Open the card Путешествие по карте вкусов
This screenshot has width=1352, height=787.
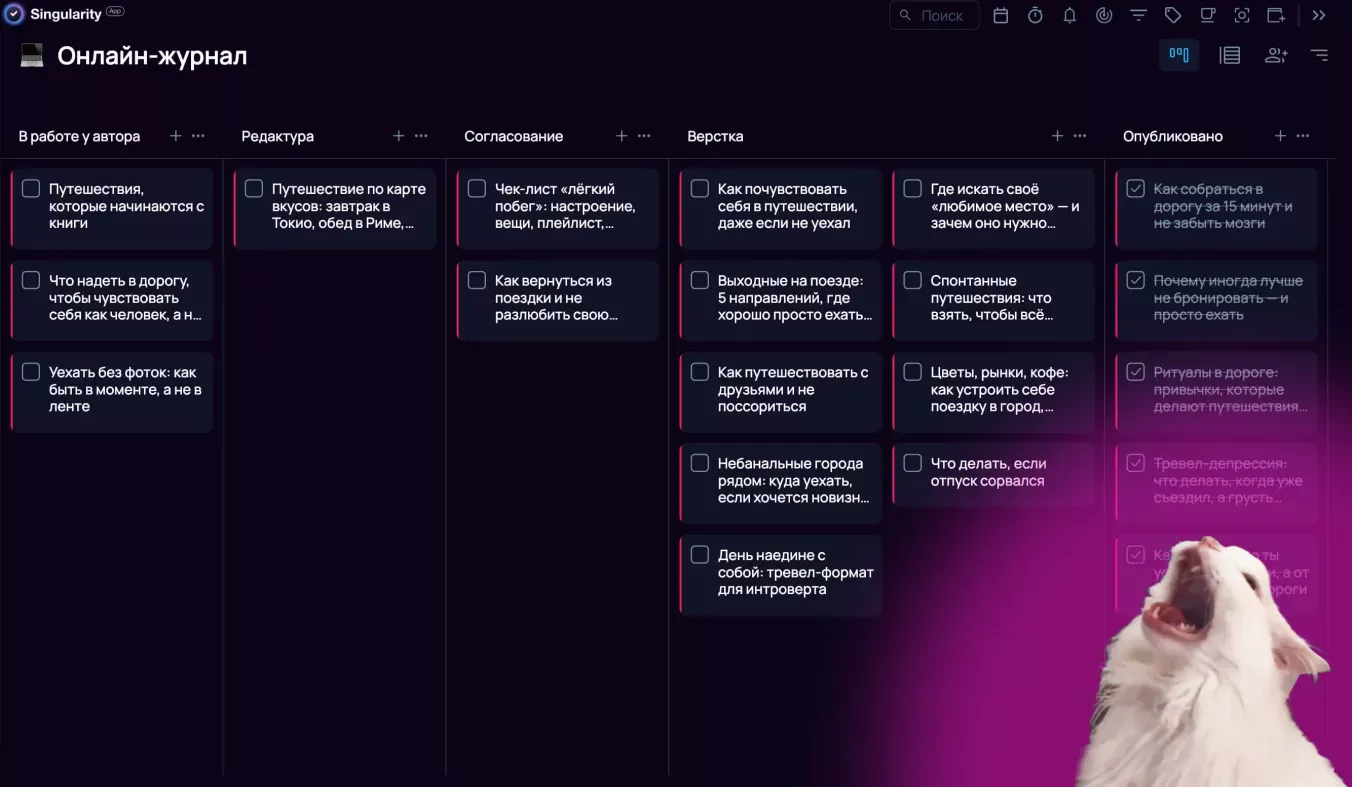click(x=335, y=208)
